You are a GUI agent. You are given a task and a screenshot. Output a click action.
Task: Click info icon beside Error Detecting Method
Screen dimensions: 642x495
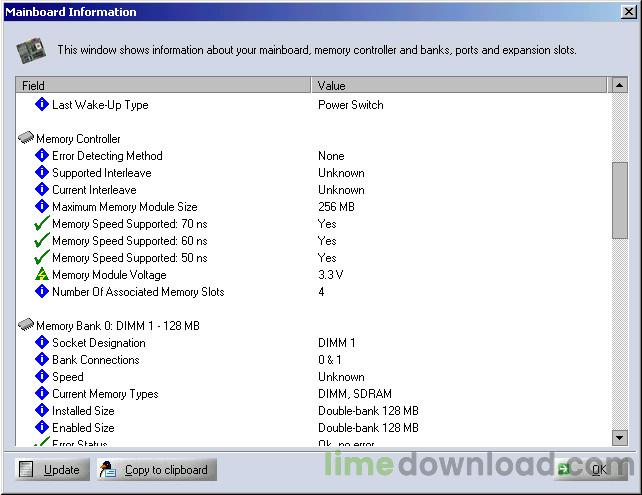41,156
